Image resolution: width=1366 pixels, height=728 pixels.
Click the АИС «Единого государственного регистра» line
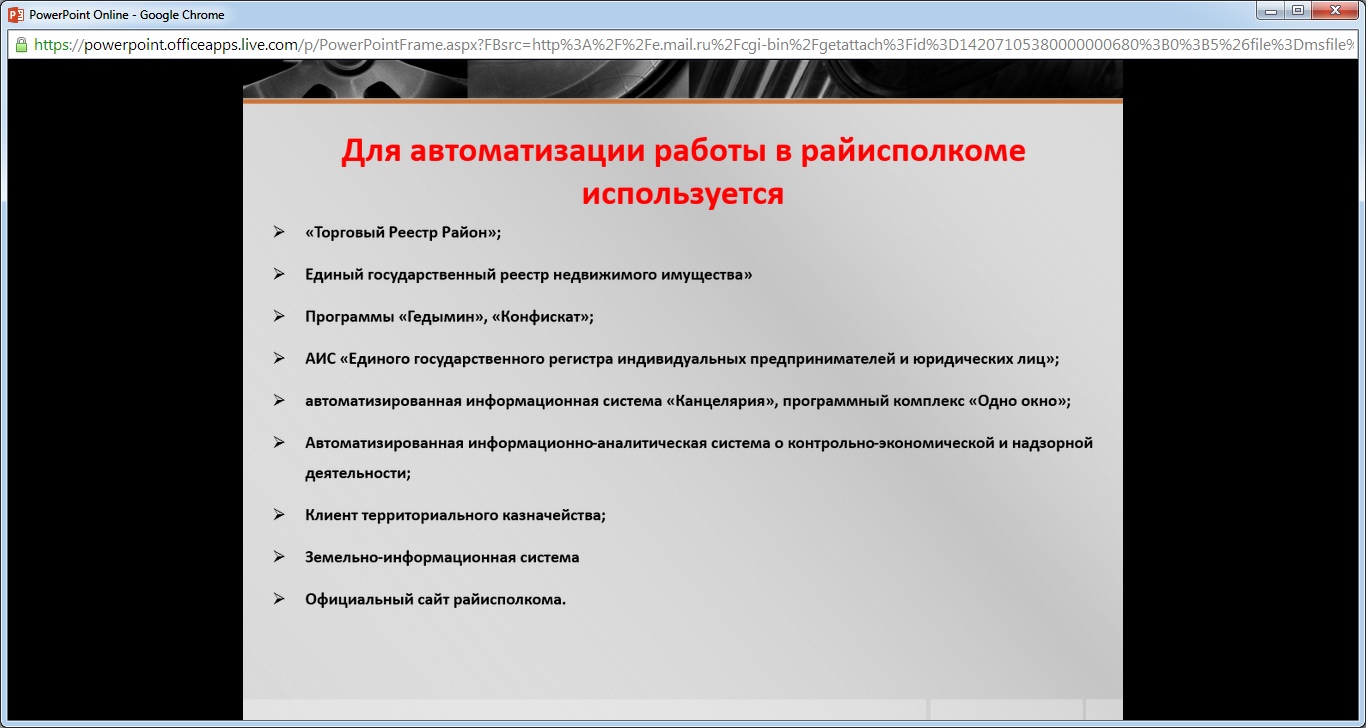point(683,358)
